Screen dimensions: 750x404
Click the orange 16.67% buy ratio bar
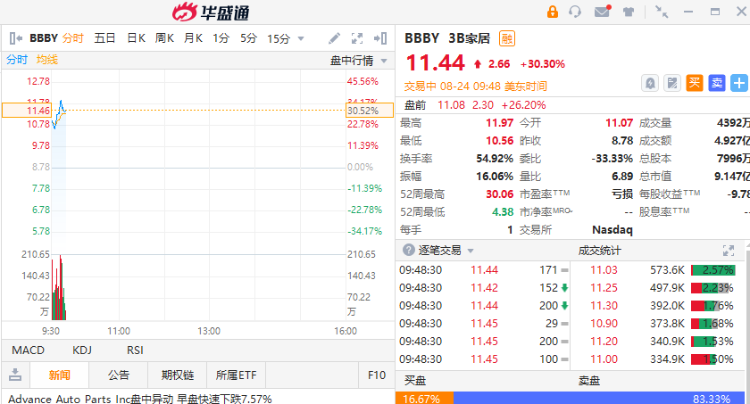(x=424, y=399)
